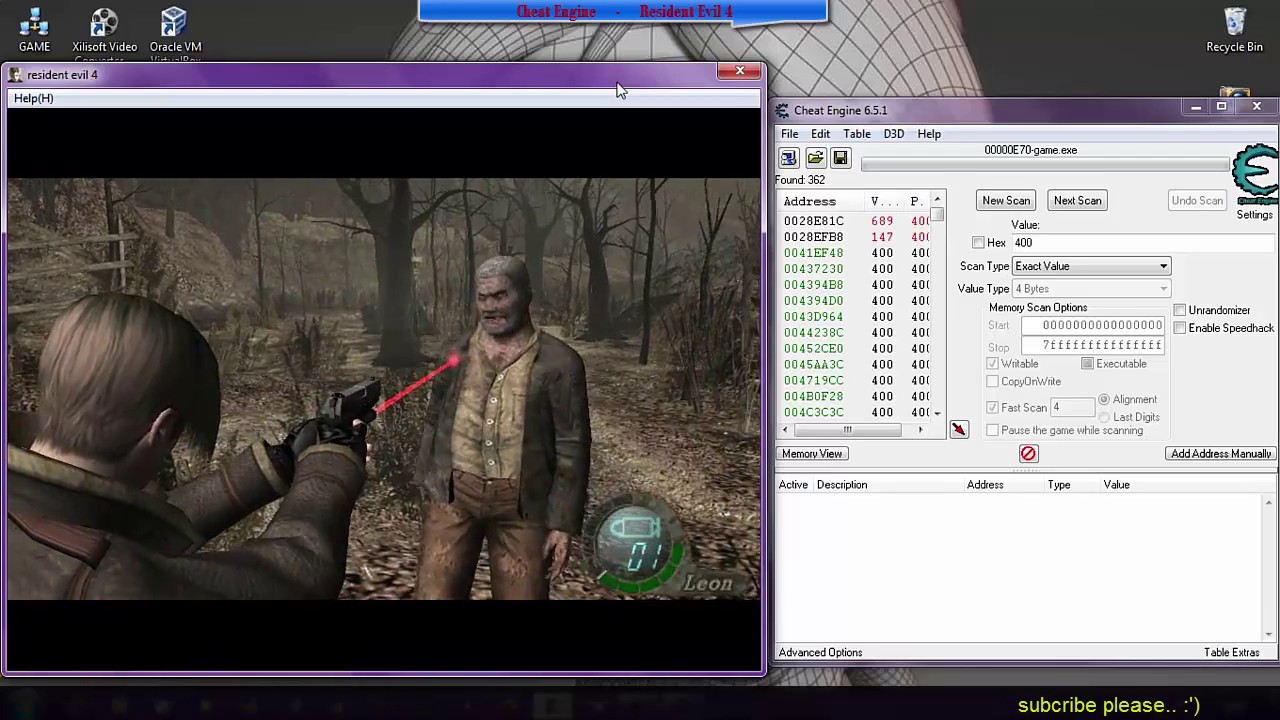The image size is (1280, 720).
Task: Click Add Address Manually button
Action: tap(1221, 454)
